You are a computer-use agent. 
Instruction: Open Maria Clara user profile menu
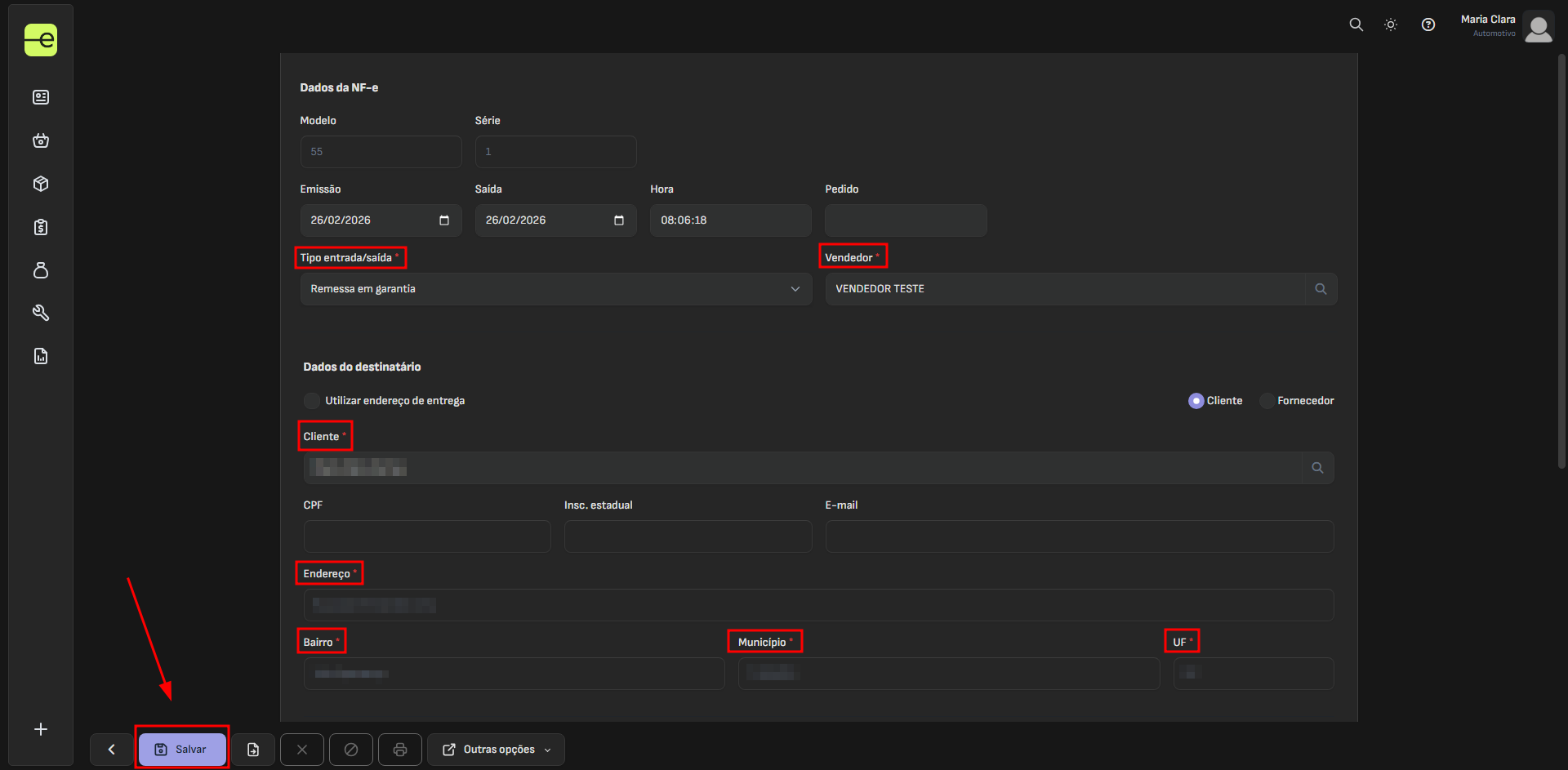(x=1538, y=26)
